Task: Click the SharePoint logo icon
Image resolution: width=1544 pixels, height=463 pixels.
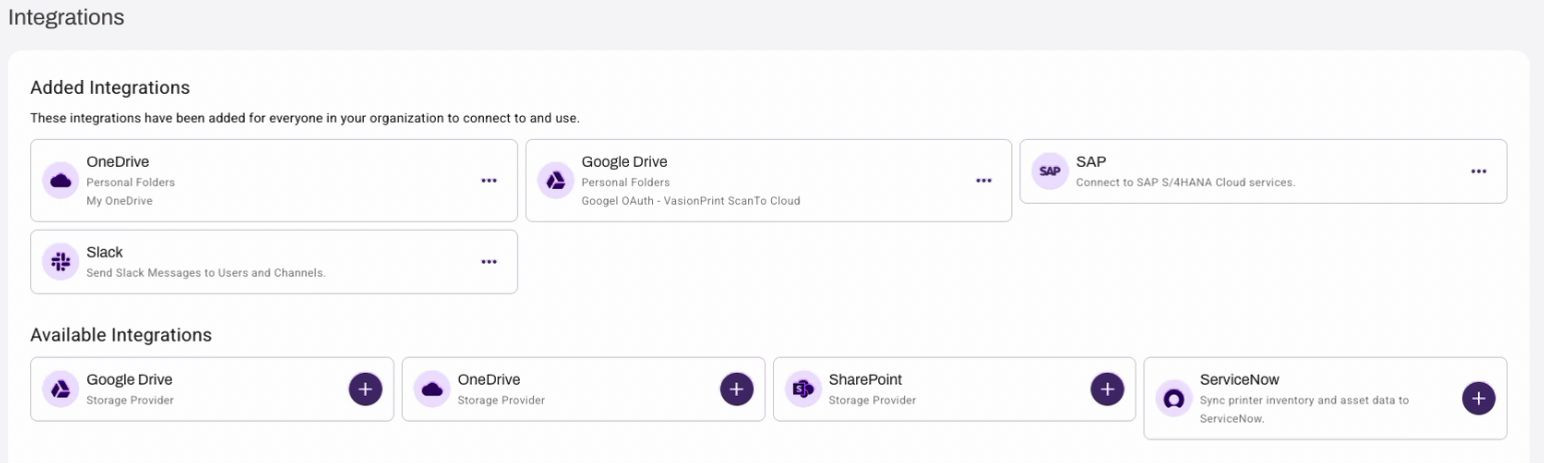Action: (803, 389)
